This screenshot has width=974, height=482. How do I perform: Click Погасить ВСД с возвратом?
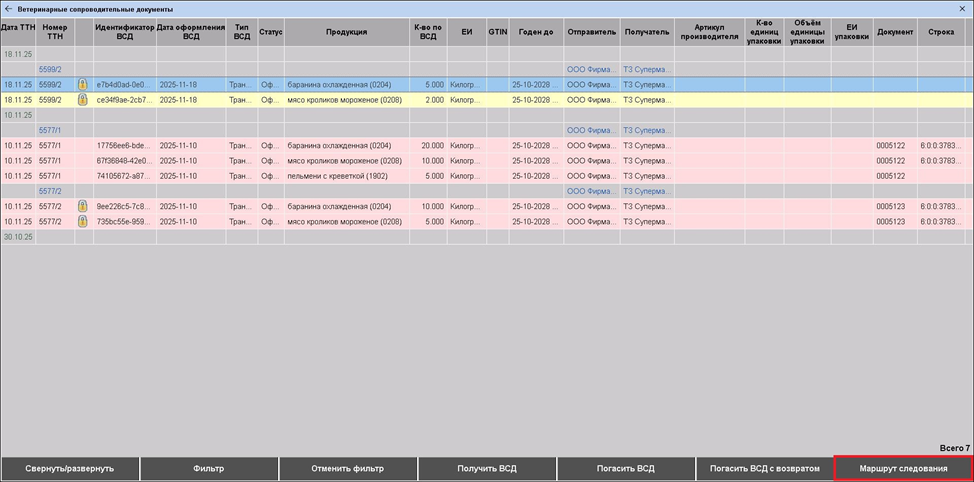pyautogui.click(x=764, y=468)
